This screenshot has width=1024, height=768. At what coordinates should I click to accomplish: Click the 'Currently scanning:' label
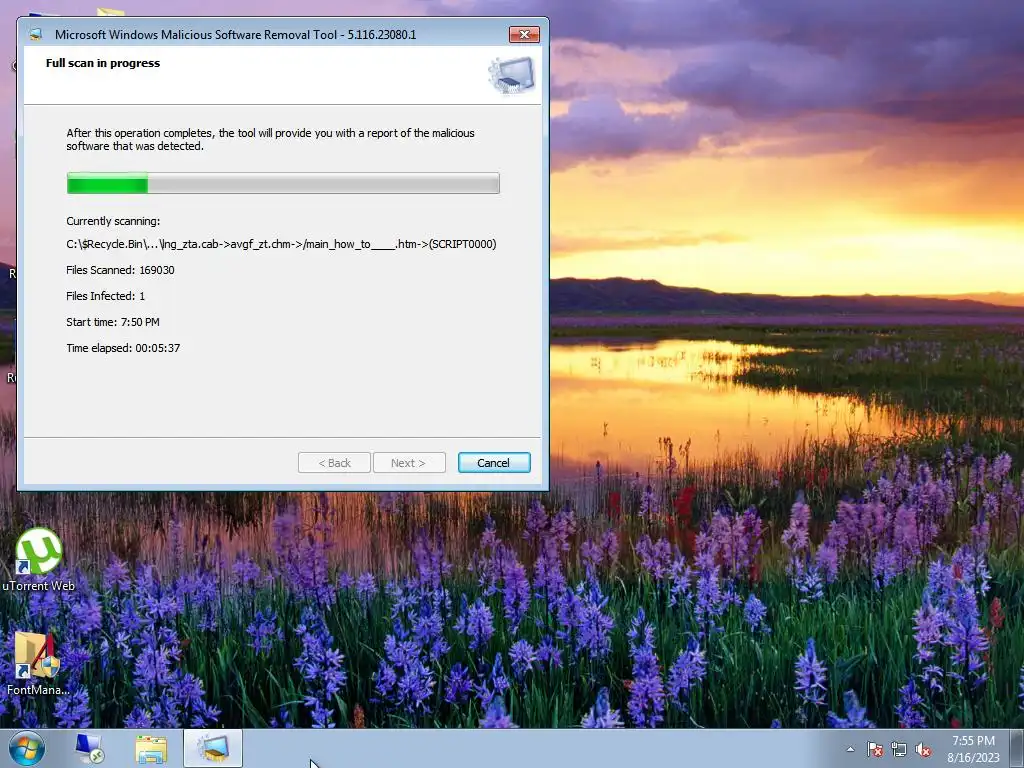pos(113,221)
